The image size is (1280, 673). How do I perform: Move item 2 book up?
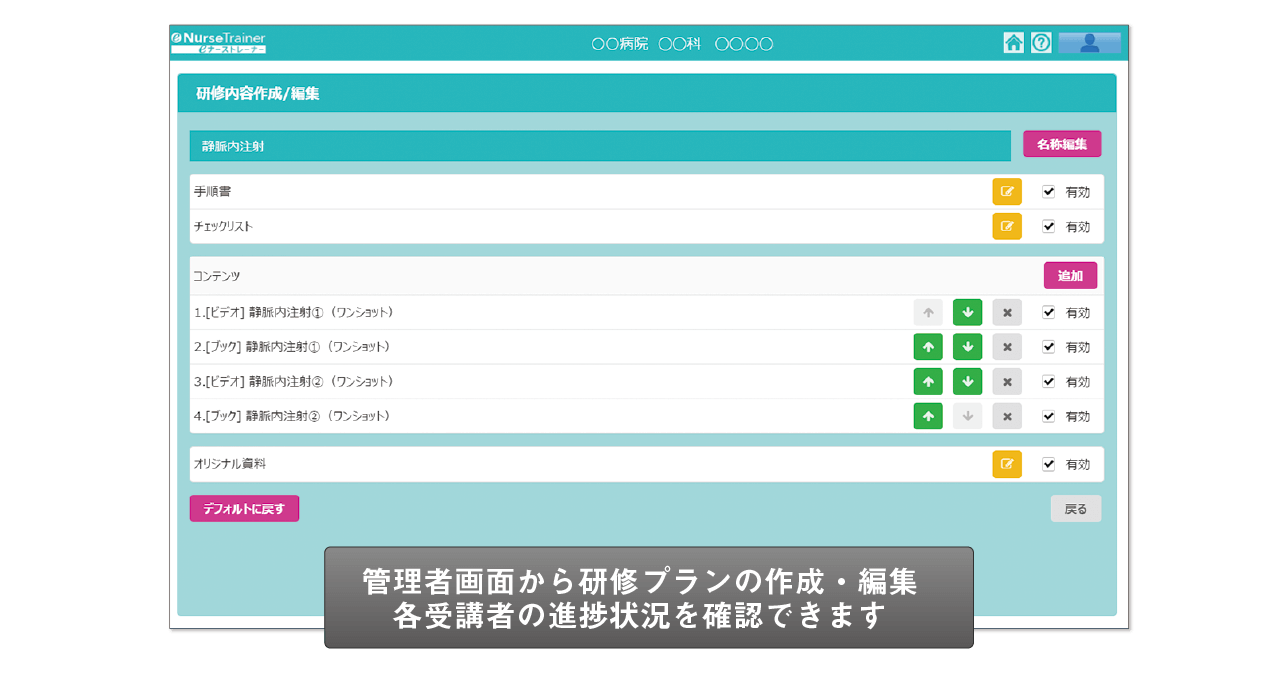click(928, 347)
